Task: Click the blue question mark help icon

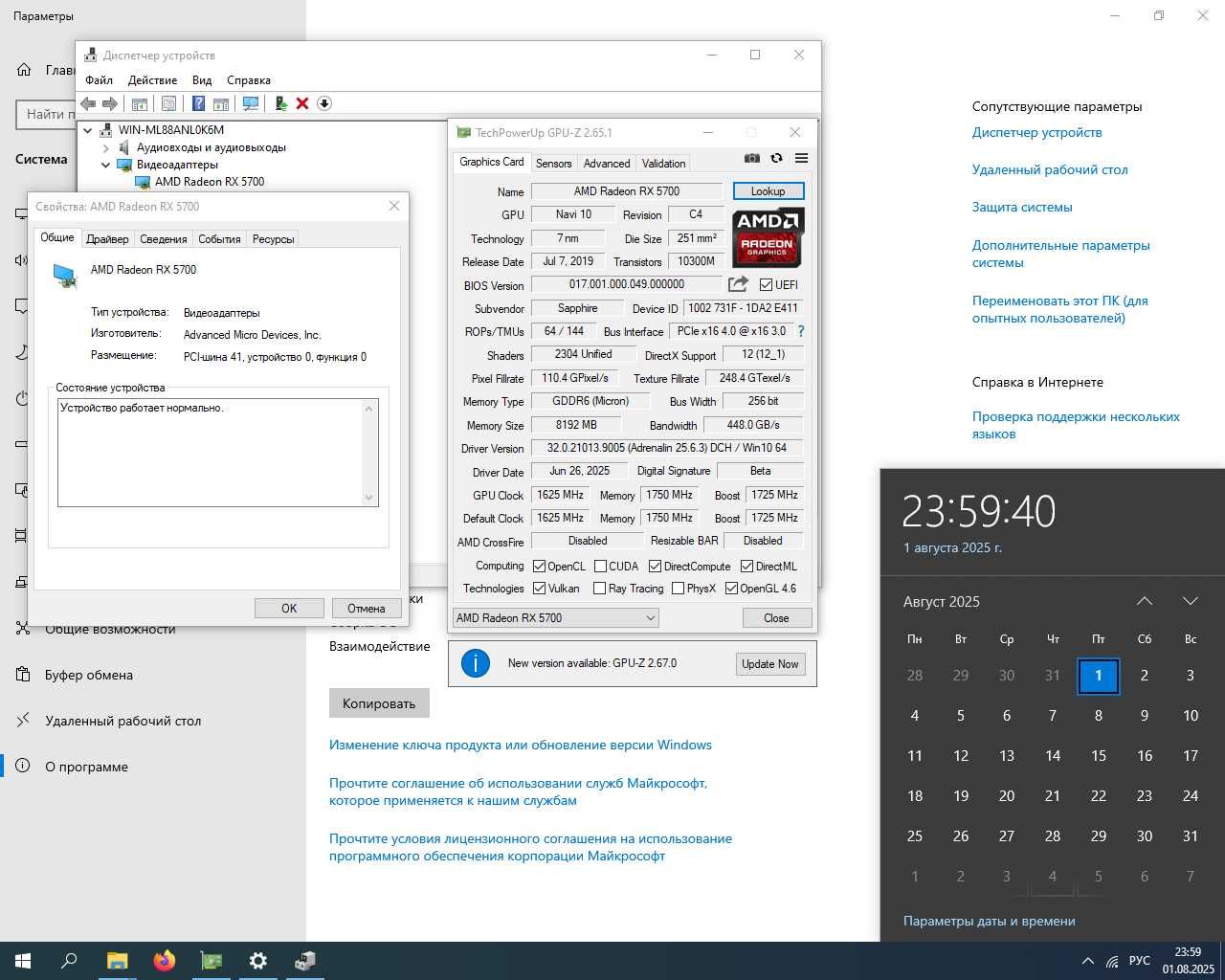Action: 198,103
